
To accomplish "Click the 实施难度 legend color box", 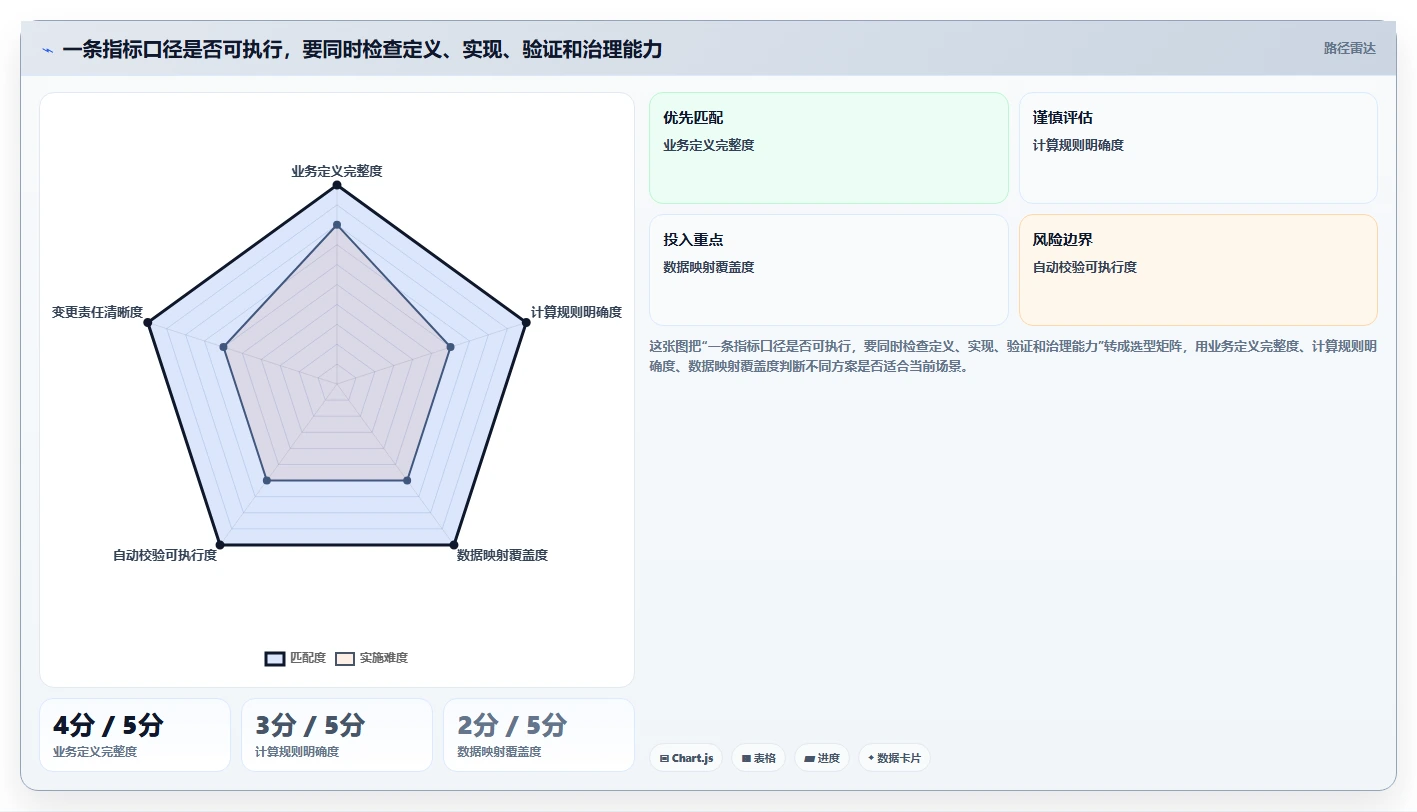I will [345, 658].
